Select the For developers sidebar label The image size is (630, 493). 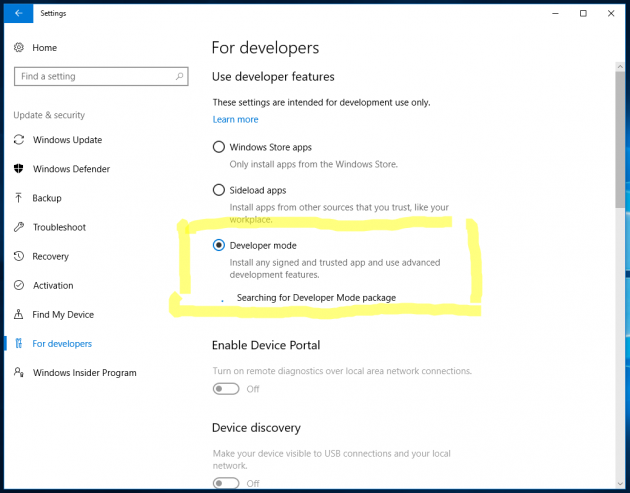[62, 344]
